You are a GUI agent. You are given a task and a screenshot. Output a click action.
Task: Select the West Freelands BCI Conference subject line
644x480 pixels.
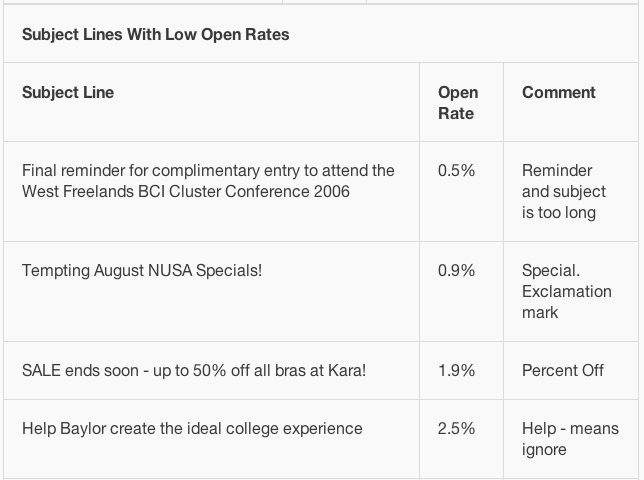click(x=208, y=181)
